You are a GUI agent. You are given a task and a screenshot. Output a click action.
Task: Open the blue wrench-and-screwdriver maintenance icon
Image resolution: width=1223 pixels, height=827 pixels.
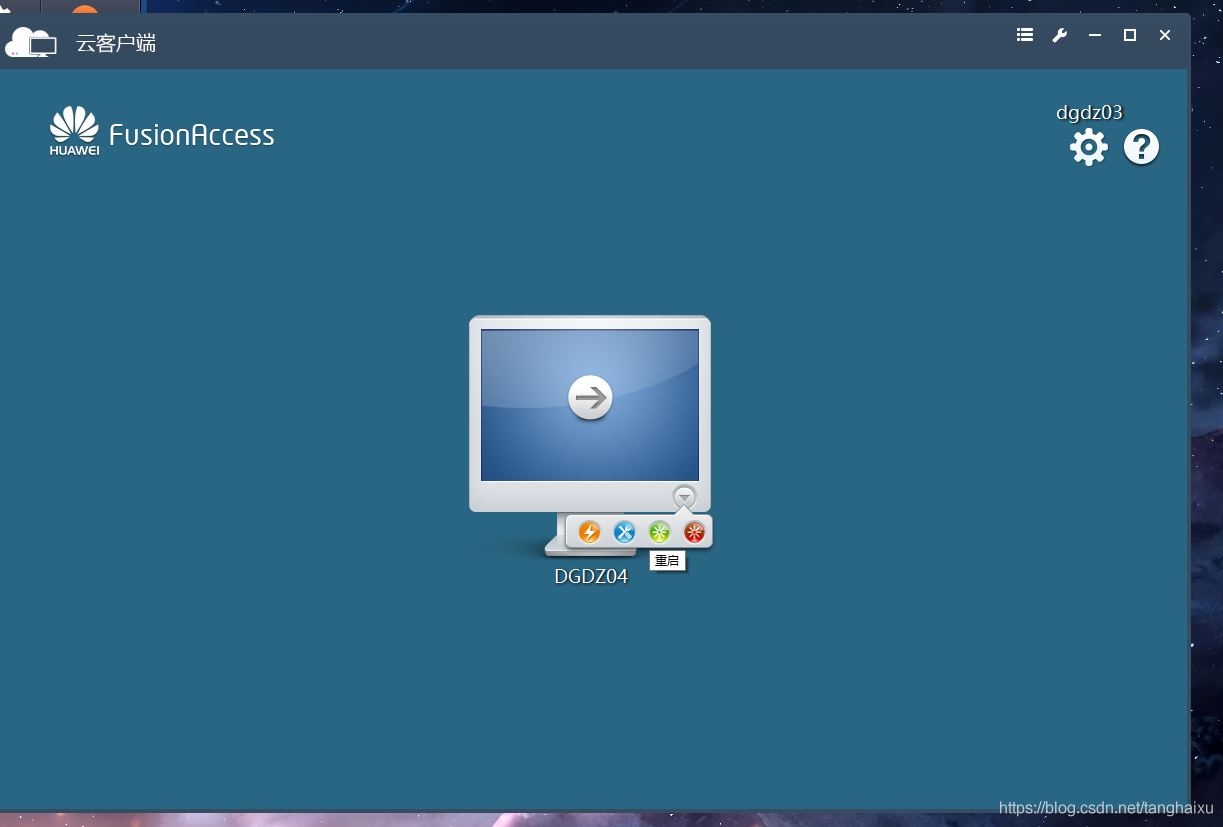click(x=625, y=532)
